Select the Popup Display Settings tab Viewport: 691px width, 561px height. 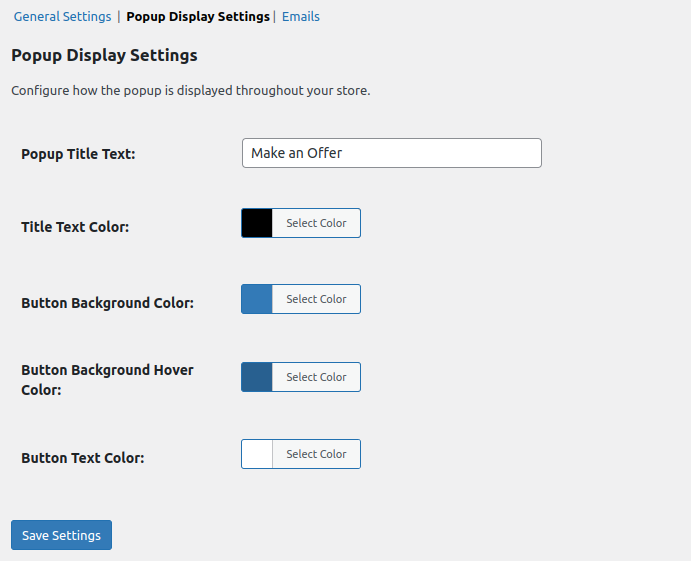198,17
